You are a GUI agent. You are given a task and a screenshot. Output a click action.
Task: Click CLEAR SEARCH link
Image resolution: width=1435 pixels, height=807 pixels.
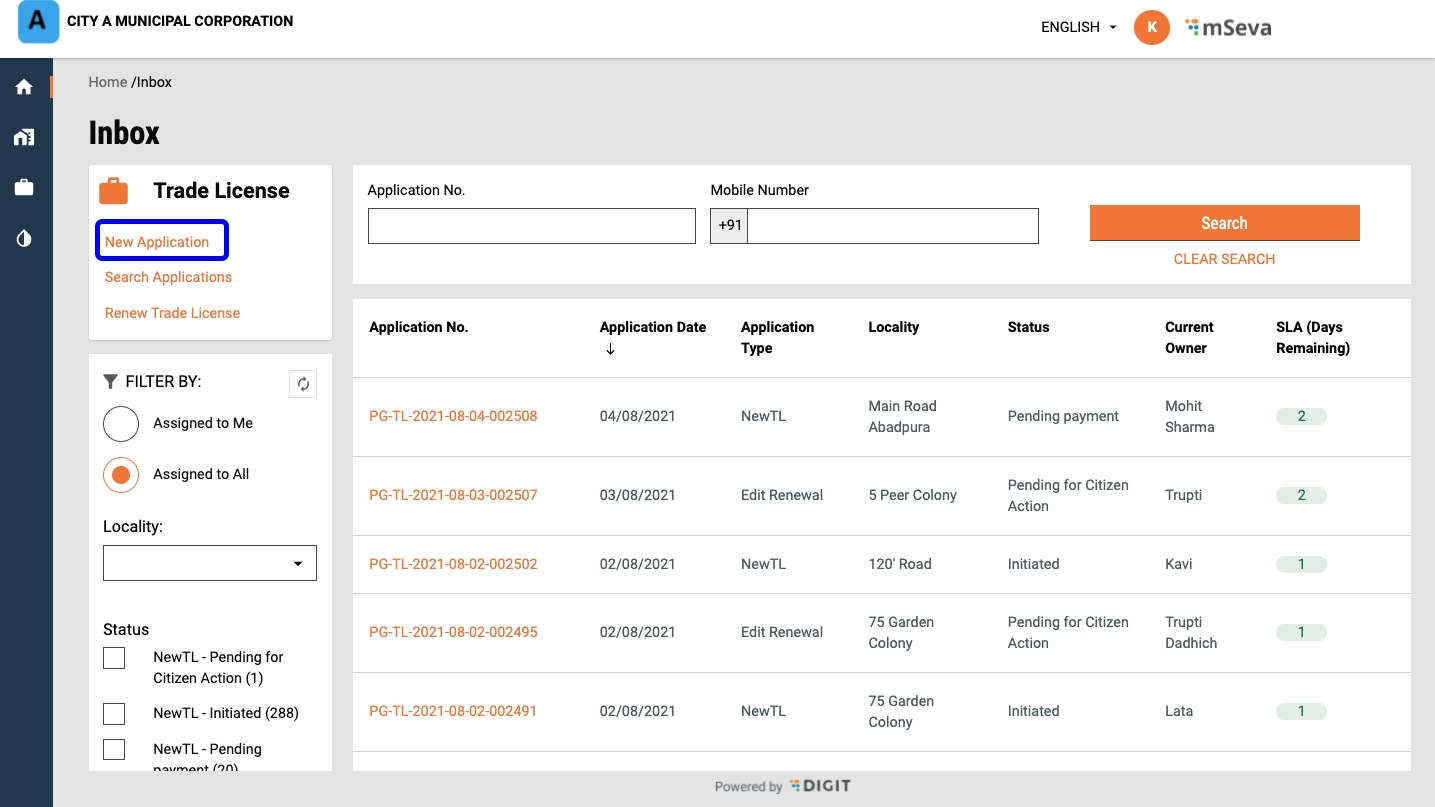click(1224, 259)
